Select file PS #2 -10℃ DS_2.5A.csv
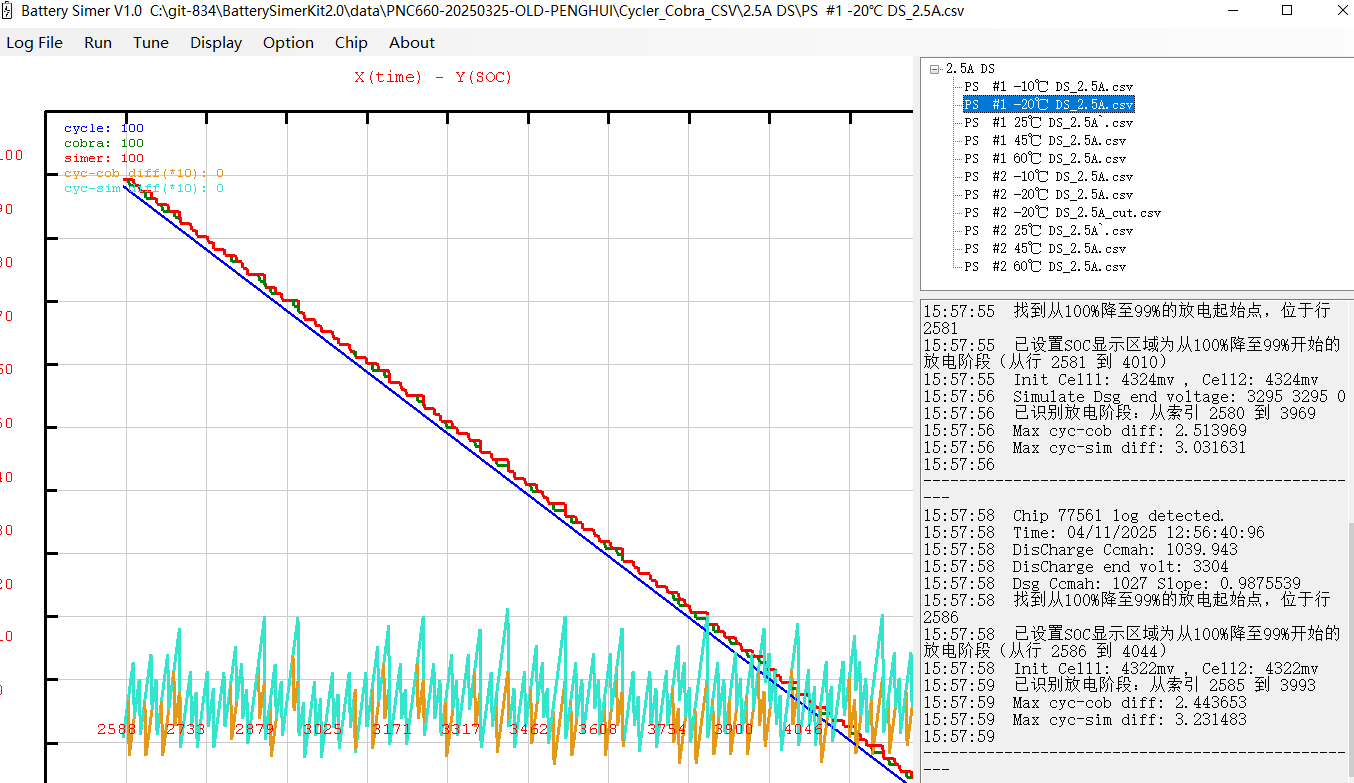1354x783 pixels. pos(1048,176)
